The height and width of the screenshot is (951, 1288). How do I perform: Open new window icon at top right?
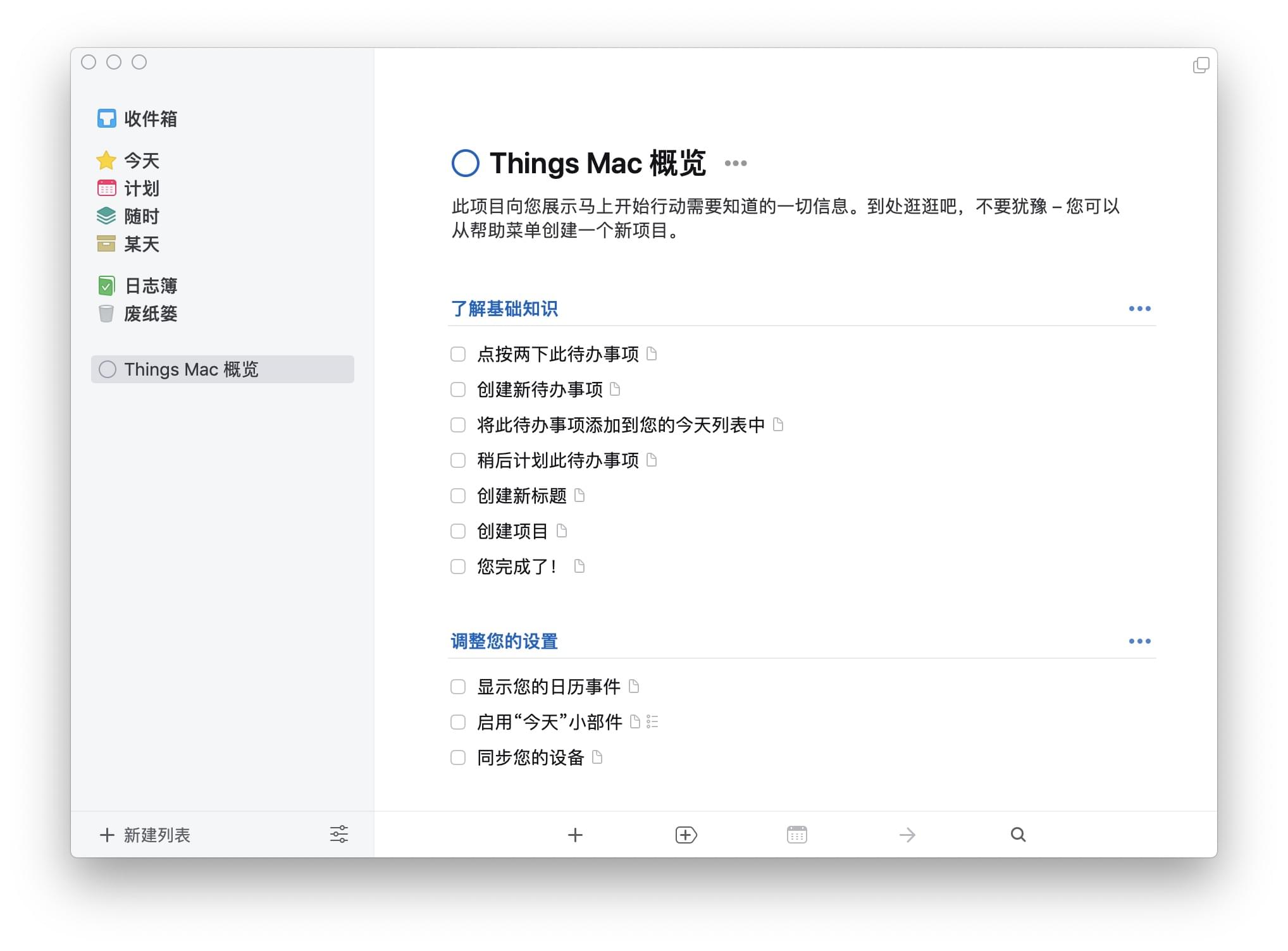click(x=1201, y=65)
